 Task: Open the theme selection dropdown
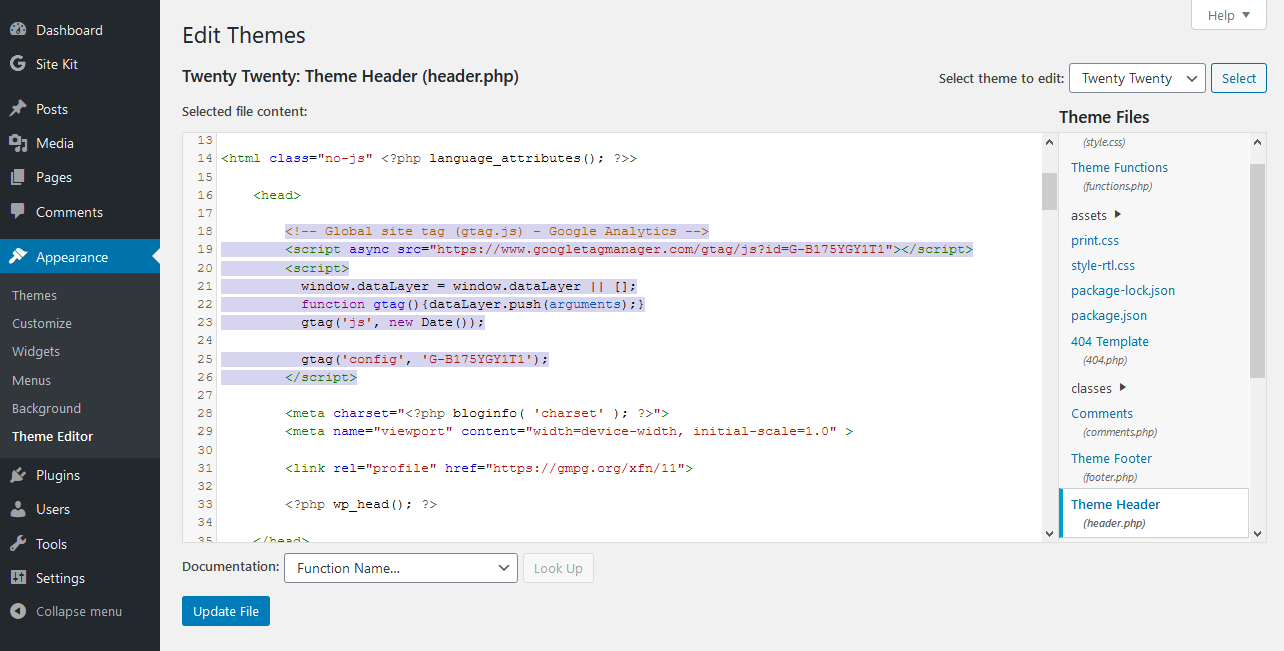pos(1137,77)
